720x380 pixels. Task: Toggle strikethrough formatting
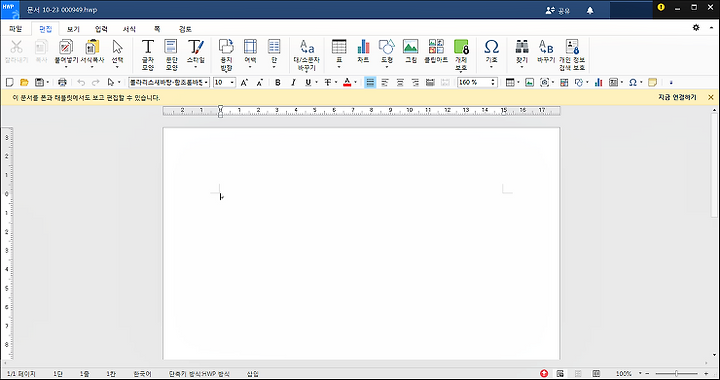(328, 83)
